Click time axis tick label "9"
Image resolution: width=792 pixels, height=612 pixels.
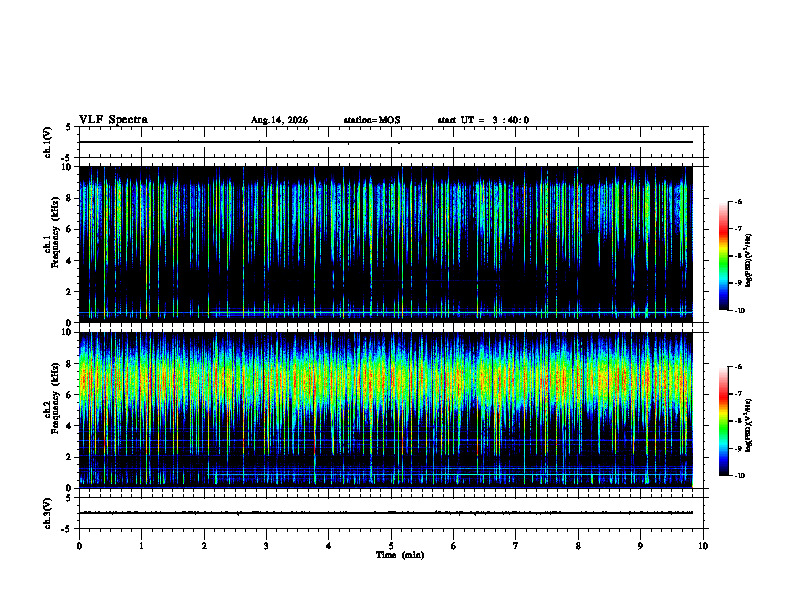640,546
